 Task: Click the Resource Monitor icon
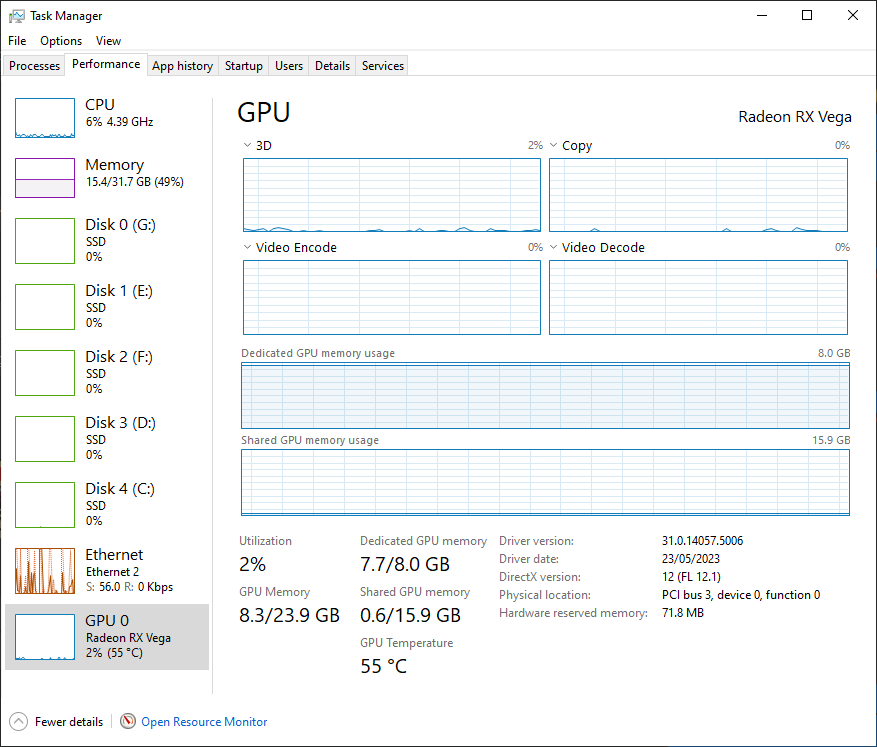coord(128,721)
